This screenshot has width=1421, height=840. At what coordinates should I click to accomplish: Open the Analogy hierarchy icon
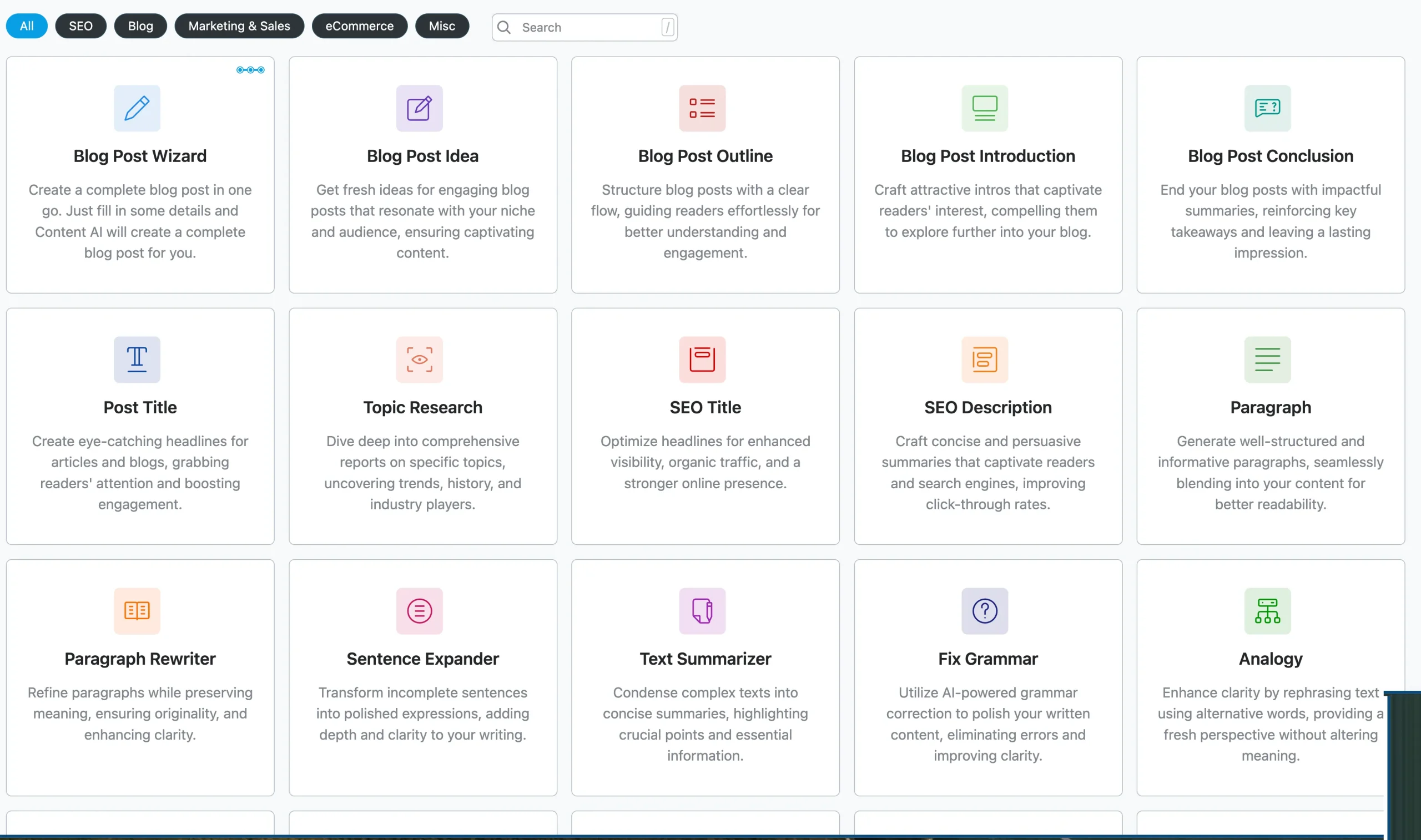[1267, 611]
